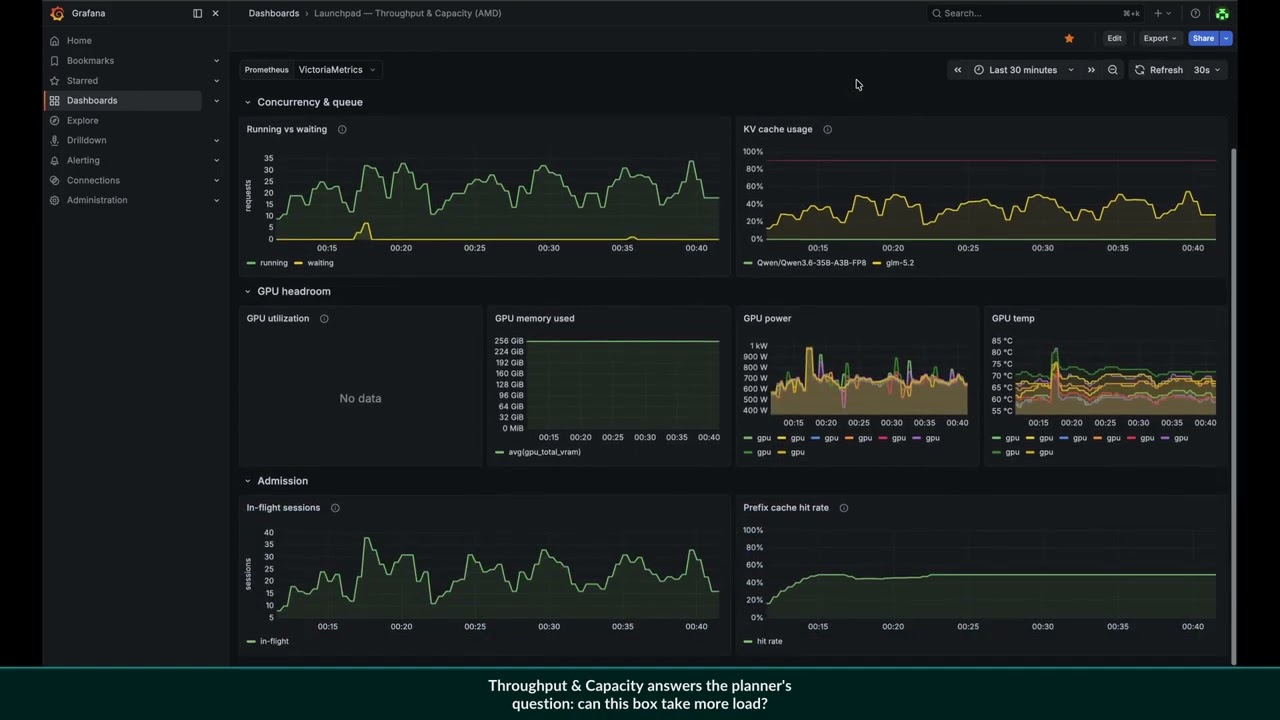Show info icon for Prefix cache hit rate
1280x720 pixels.
click(844, 508)
